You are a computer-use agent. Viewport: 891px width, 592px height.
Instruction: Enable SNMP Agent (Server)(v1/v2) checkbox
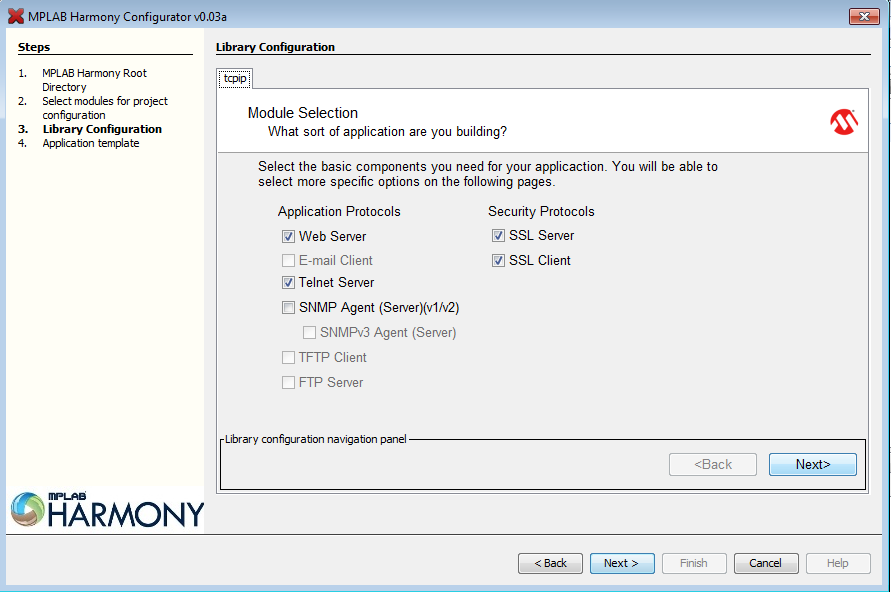pos(289,307)
